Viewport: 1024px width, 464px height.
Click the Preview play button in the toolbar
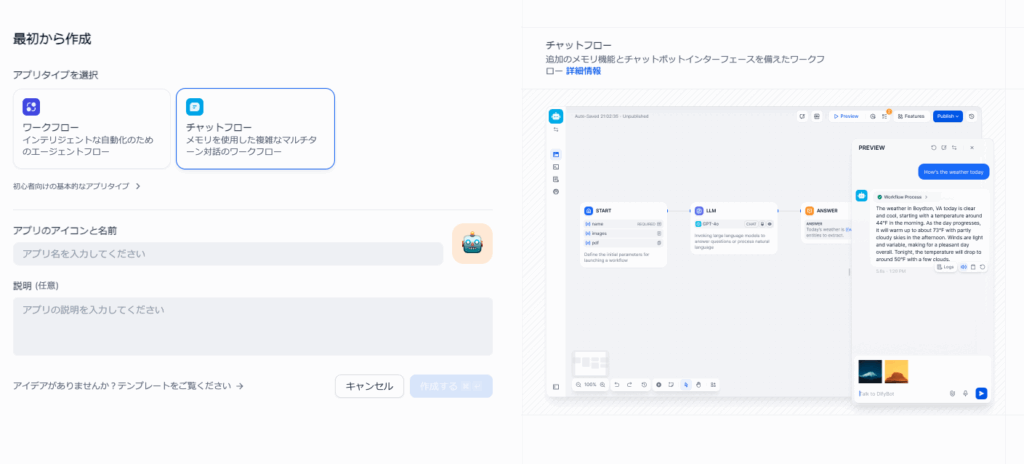click(x=845, y=116)
